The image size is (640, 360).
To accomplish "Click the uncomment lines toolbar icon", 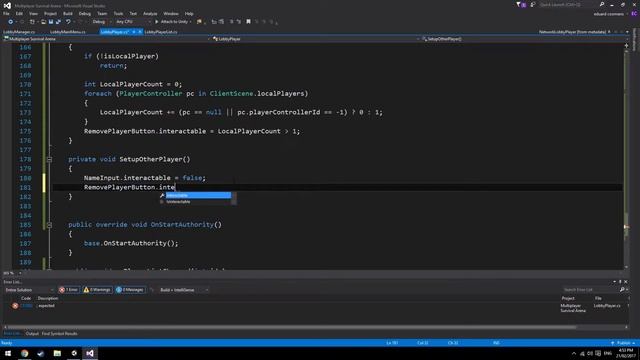I will 239,22.
